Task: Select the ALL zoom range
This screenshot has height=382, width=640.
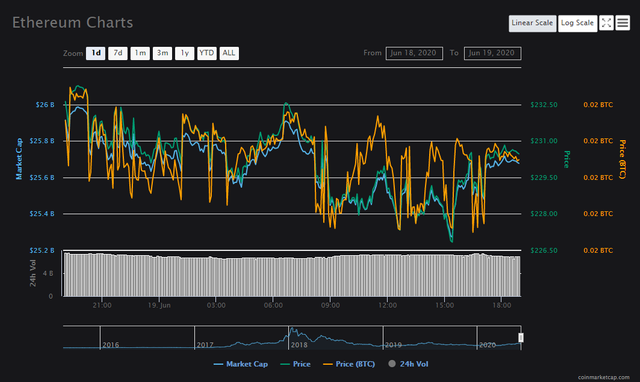Action: pos(229,53)
